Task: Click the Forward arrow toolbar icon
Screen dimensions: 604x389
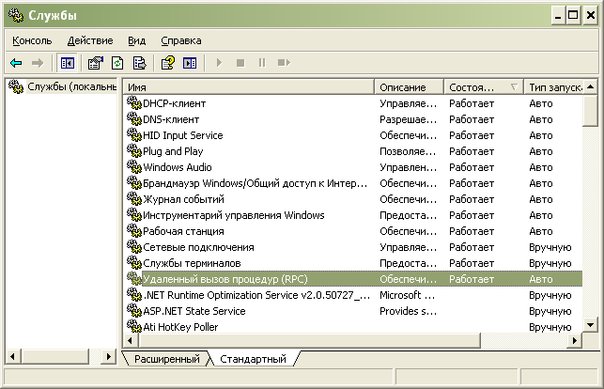Action: 37,63
